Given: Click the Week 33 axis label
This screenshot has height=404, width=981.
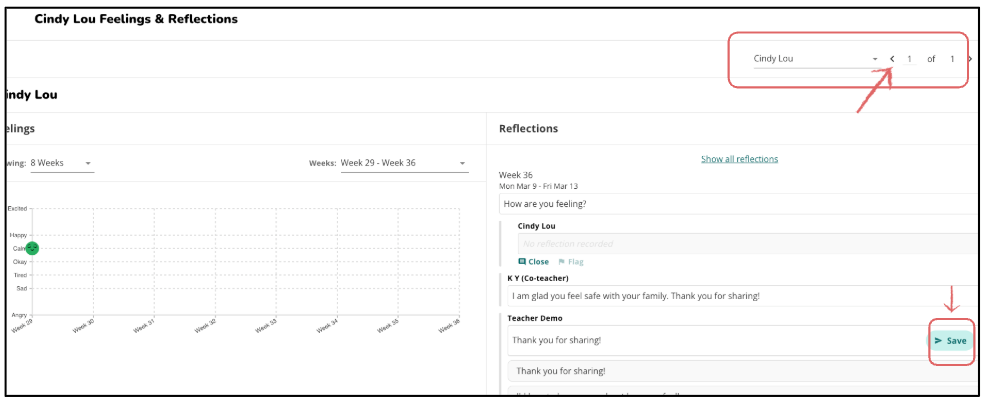Looking at the screenshot, I should point(266,327).
